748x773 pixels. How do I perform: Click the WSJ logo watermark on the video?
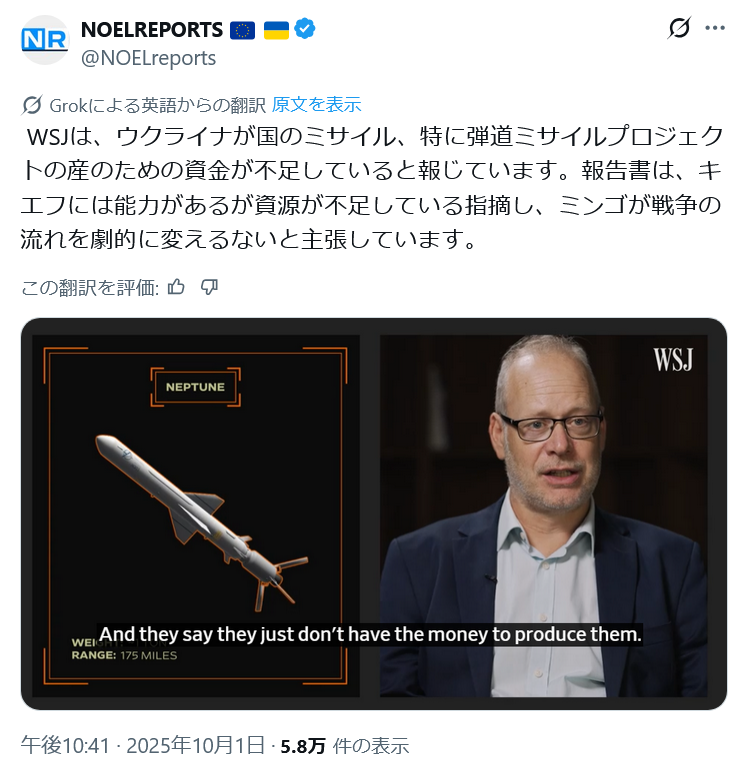[673, 360]
